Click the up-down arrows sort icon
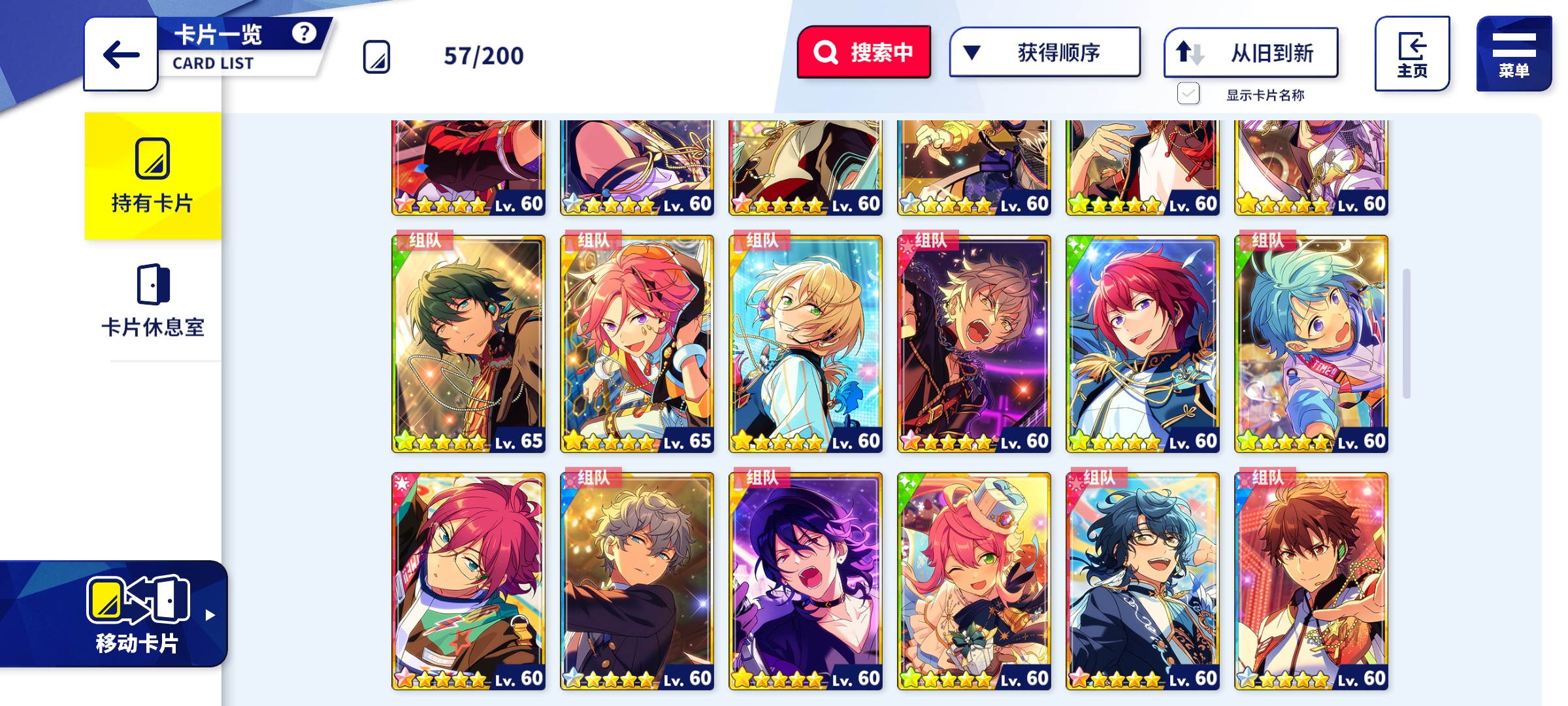1568x706 pixels. click(1190, 52)
